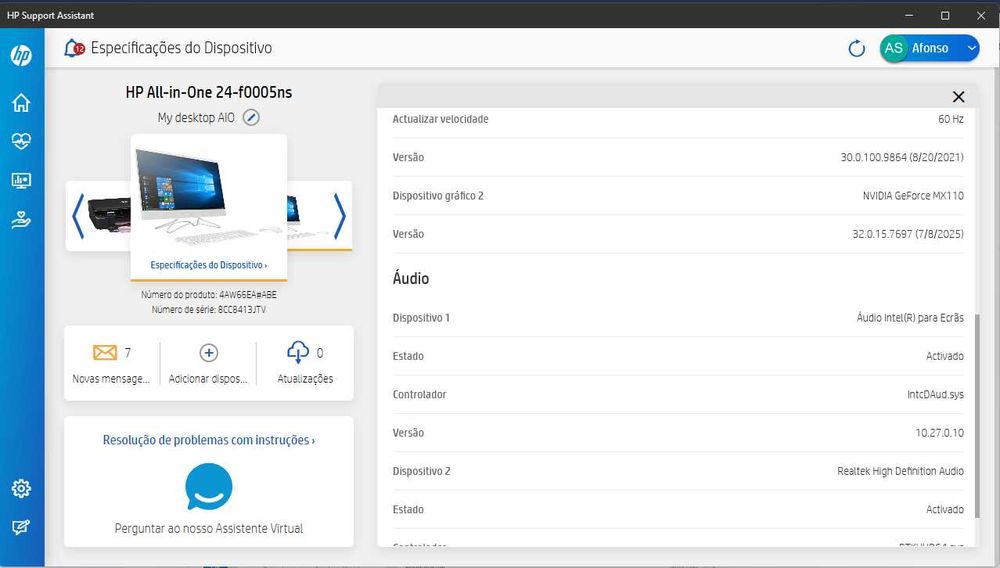This screenshot has height=568, width=1000.
Task: Click the Realtek High Definition Audio value
Action: [900, 471]
